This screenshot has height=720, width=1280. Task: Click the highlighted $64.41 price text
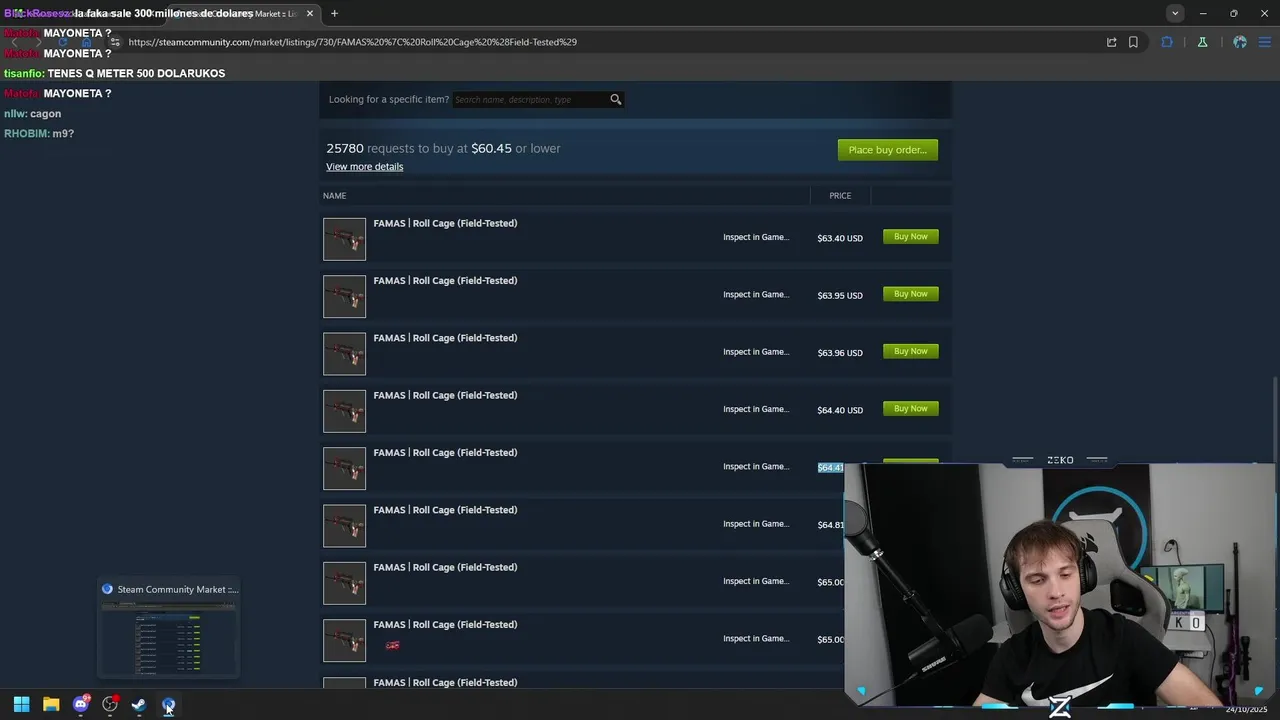click(x=831, y=468)
